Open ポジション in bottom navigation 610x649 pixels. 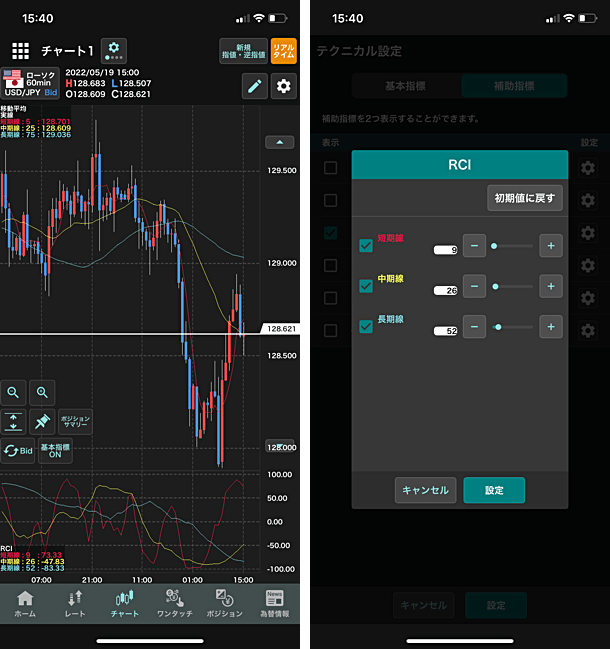click(x=225, y=604)
